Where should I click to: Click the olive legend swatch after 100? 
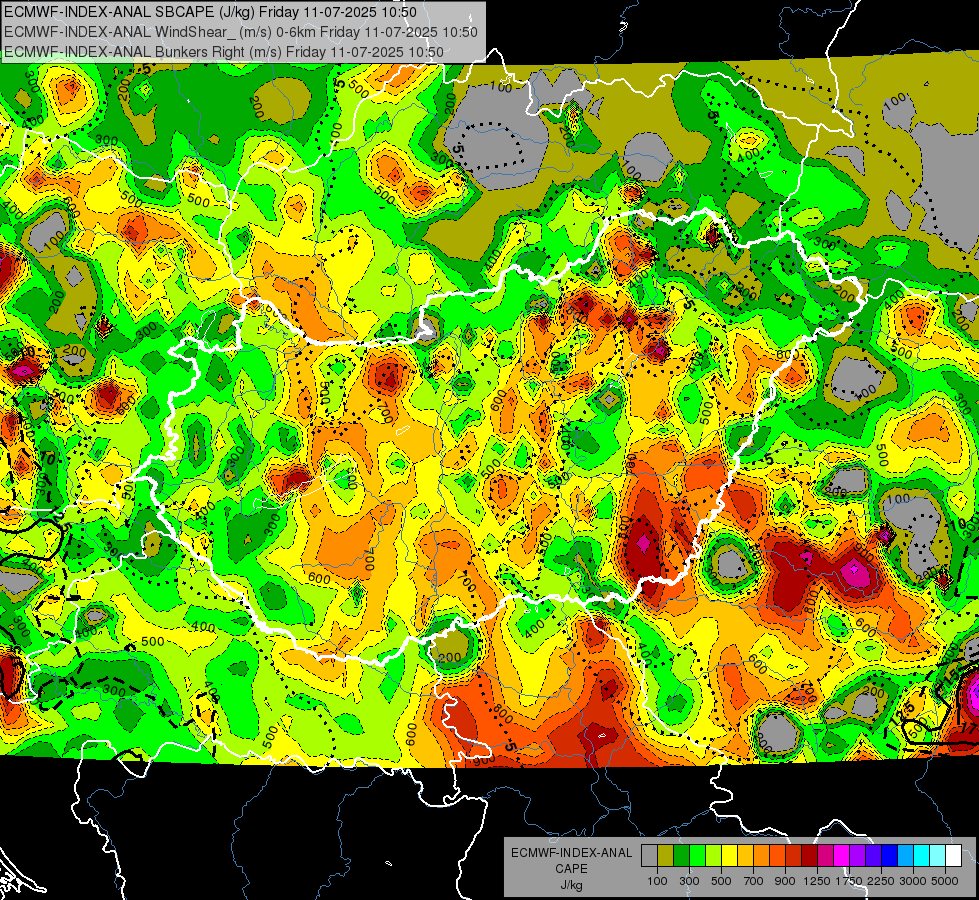pyautogui.click(x=666, y=855)
